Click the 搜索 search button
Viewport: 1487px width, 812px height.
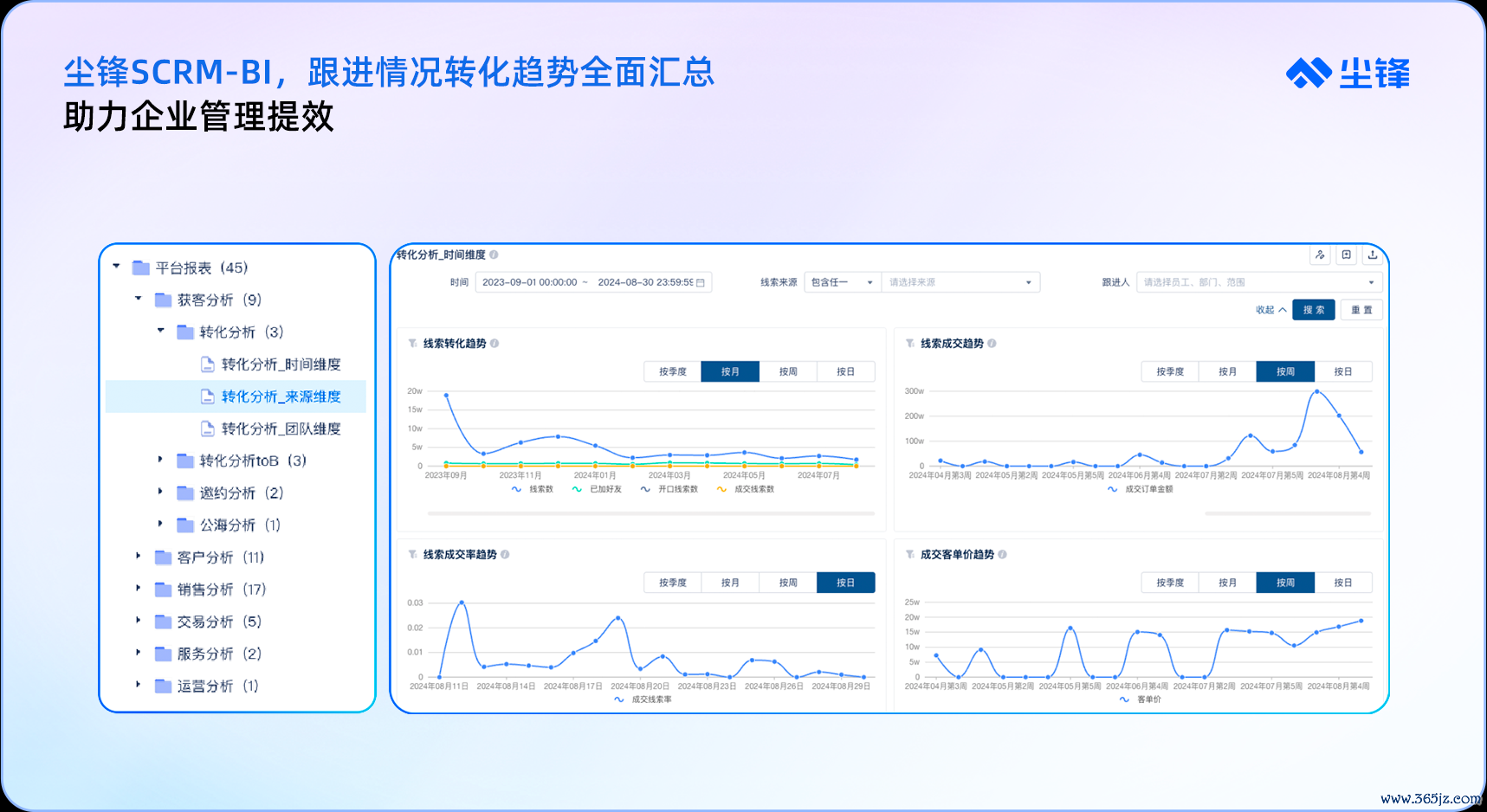coord(1314,310)
